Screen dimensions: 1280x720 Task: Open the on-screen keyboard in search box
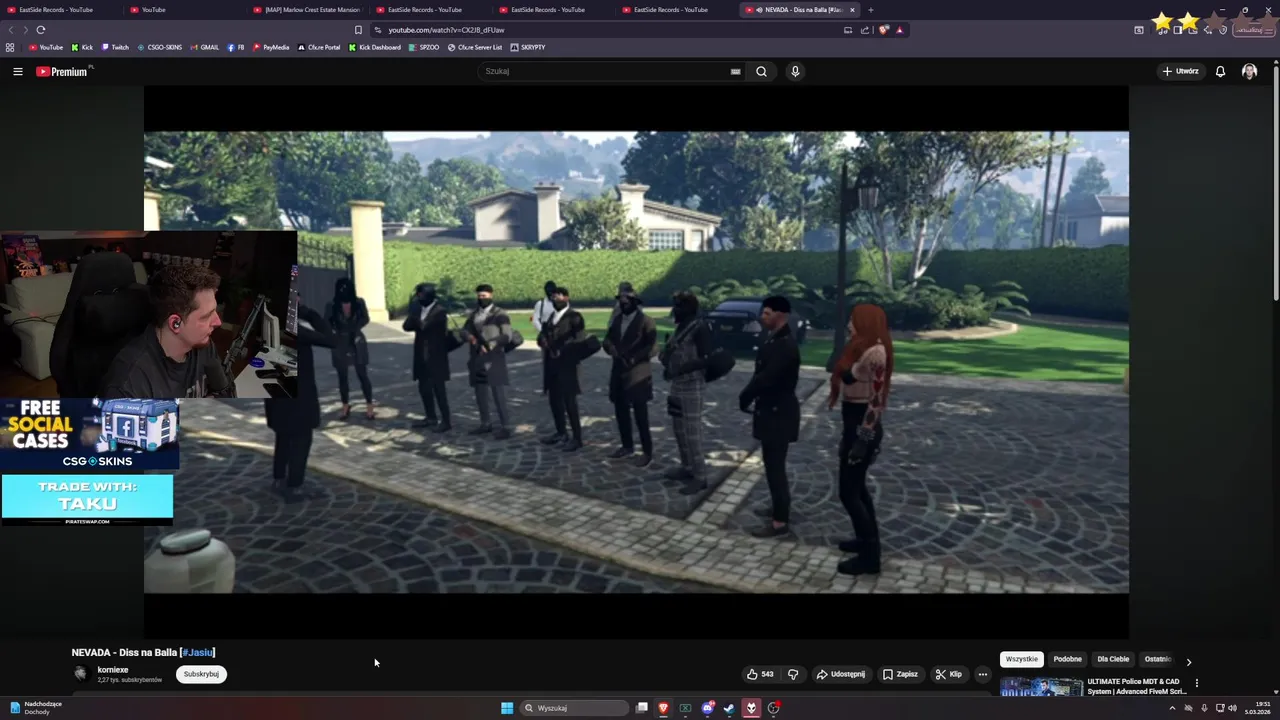pyautogui.click(x=735, y=72)
